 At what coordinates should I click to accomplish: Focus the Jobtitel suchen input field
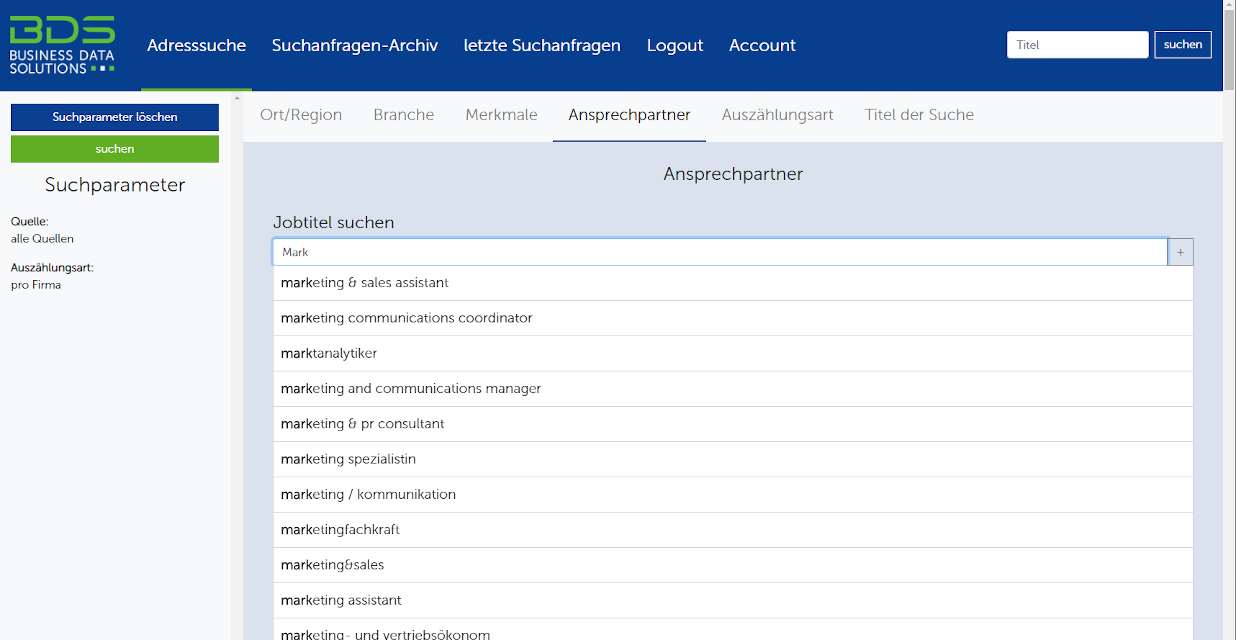coord(720,253)
